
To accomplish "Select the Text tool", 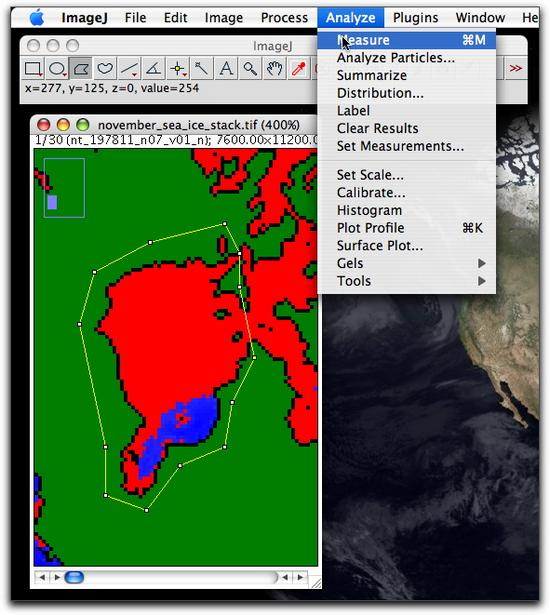I will pos(226,69).
